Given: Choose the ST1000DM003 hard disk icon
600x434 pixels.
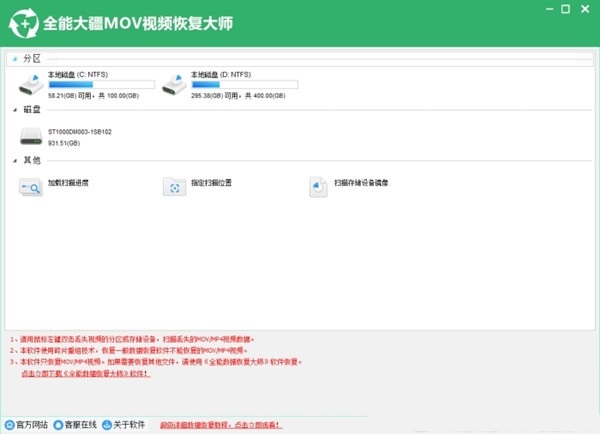Looking at the screenshot, I should click(x=31, y=136).
